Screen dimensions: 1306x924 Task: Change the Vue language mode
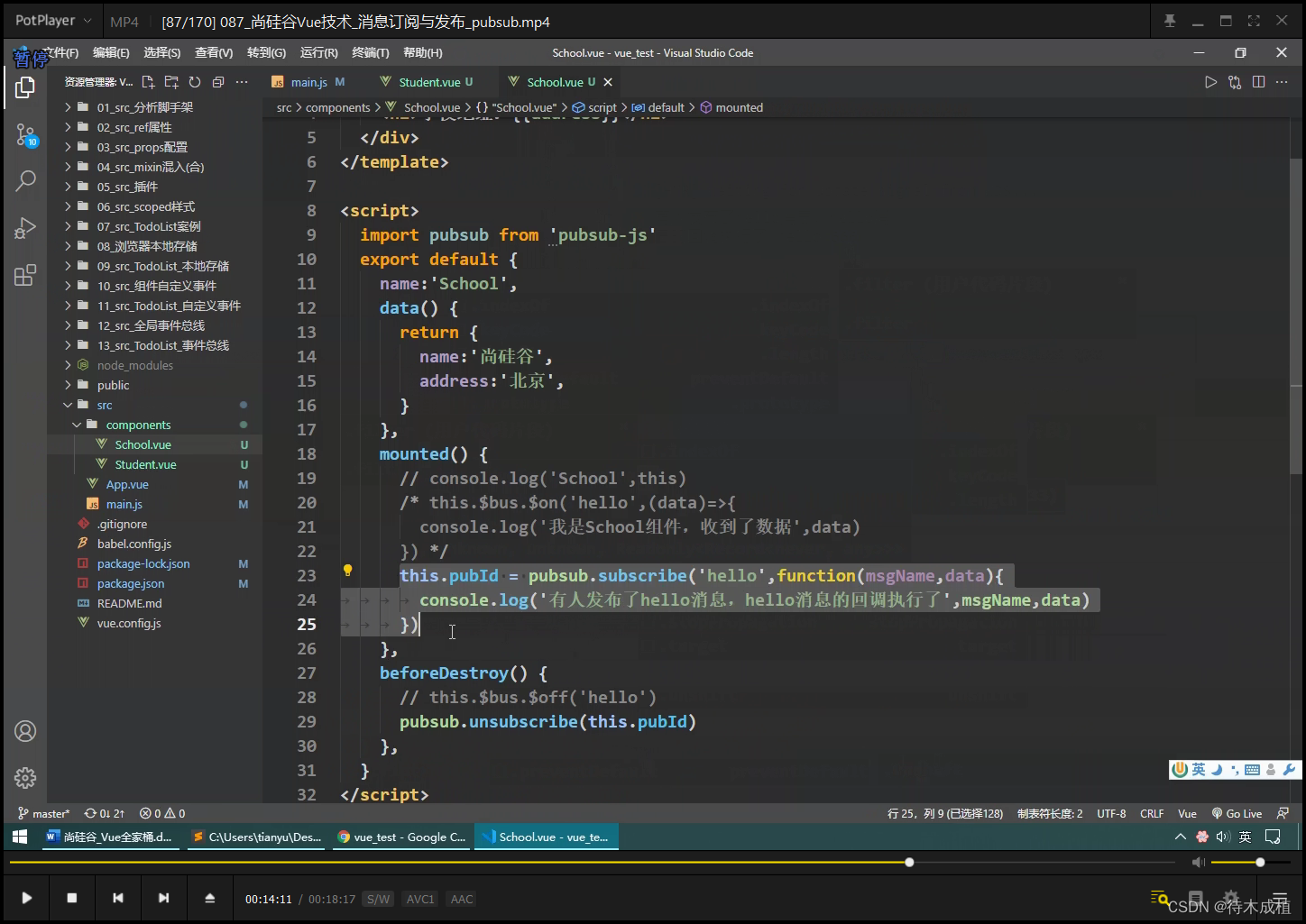1187,813
